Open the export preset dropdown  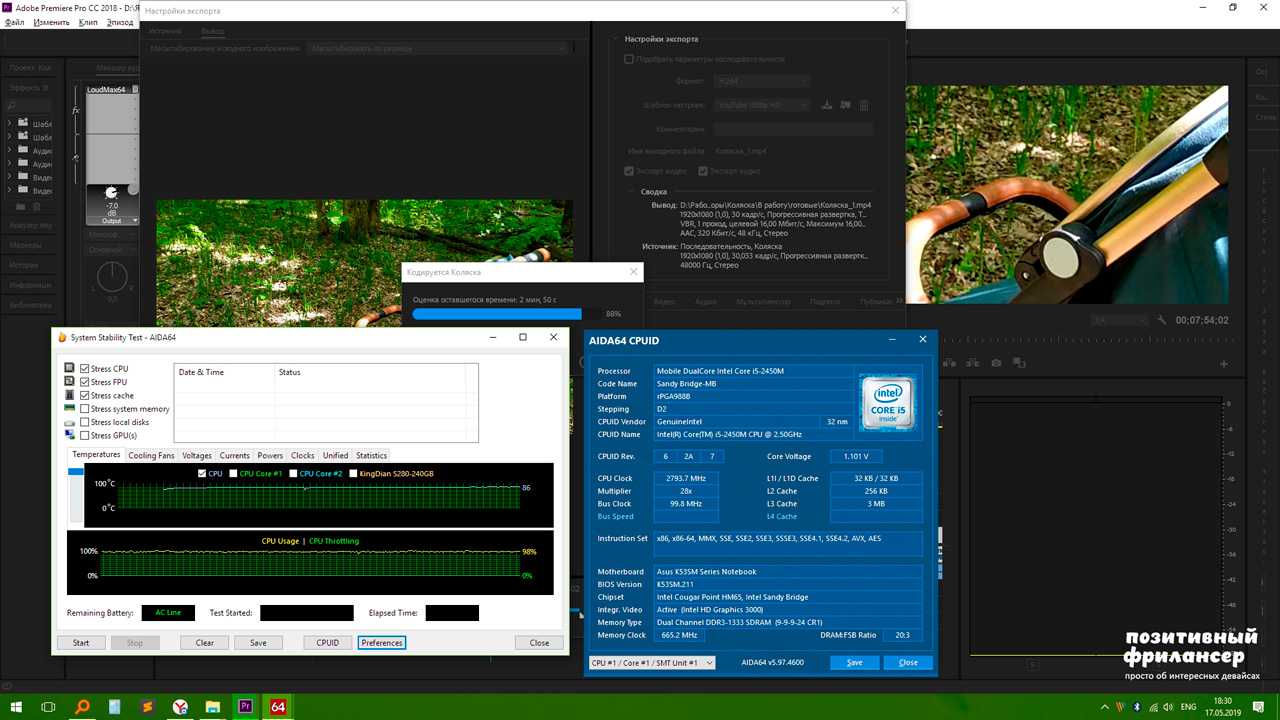pyautogui.click(x=762, y=105)
